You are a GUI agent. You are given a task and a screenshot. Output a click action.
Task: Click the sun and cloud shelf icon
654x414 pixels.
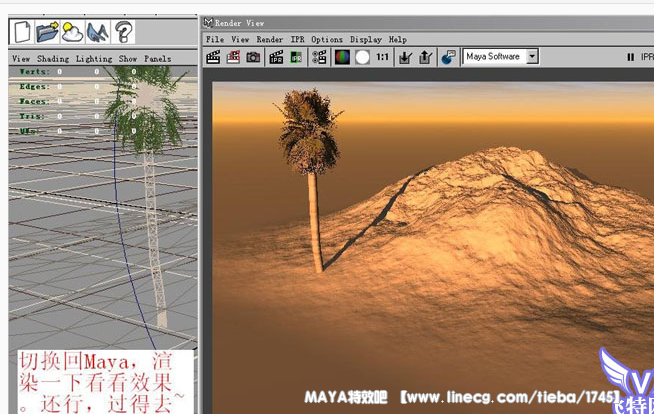[72, 32]
